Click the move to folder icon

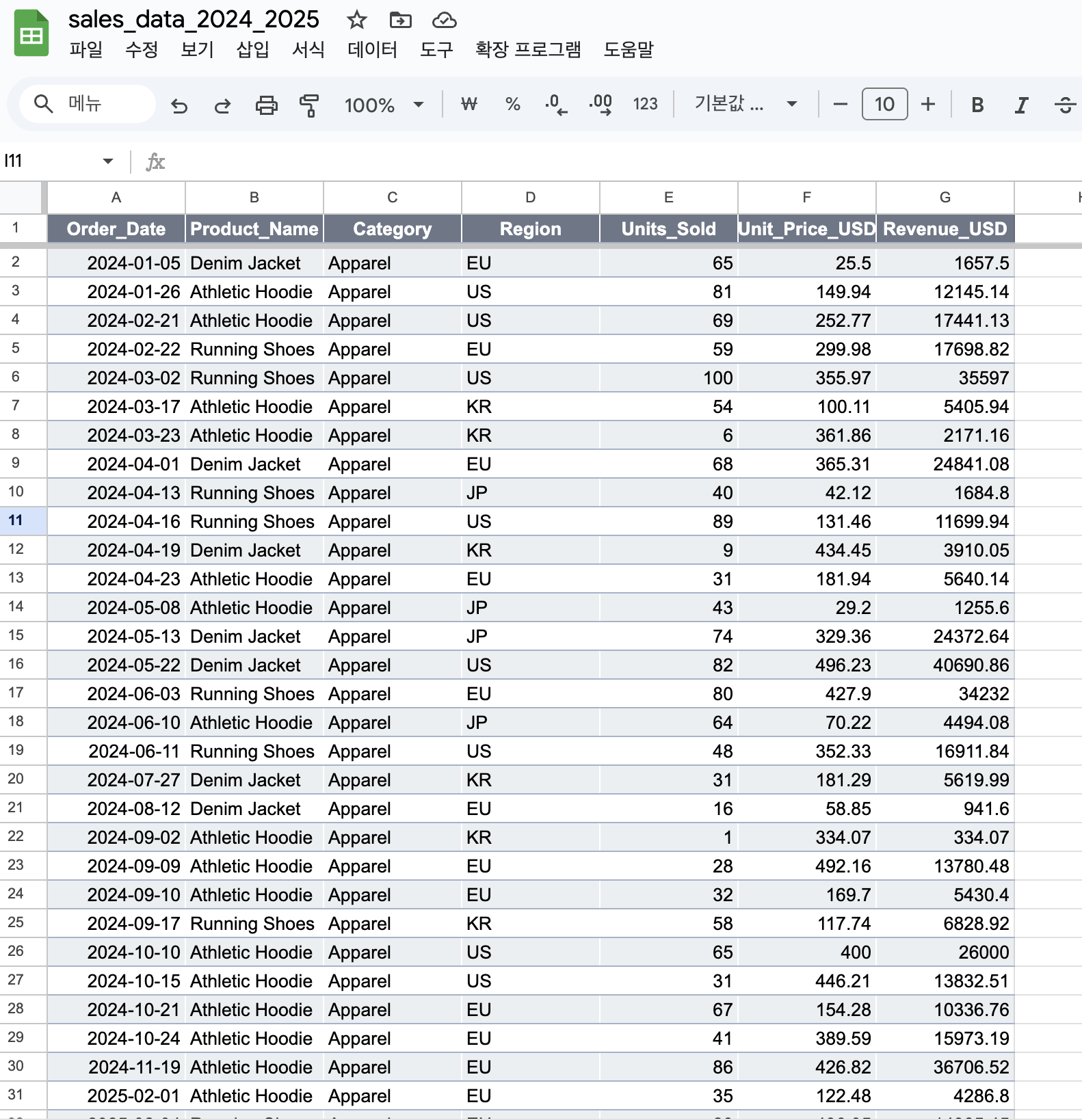point(400,20)
